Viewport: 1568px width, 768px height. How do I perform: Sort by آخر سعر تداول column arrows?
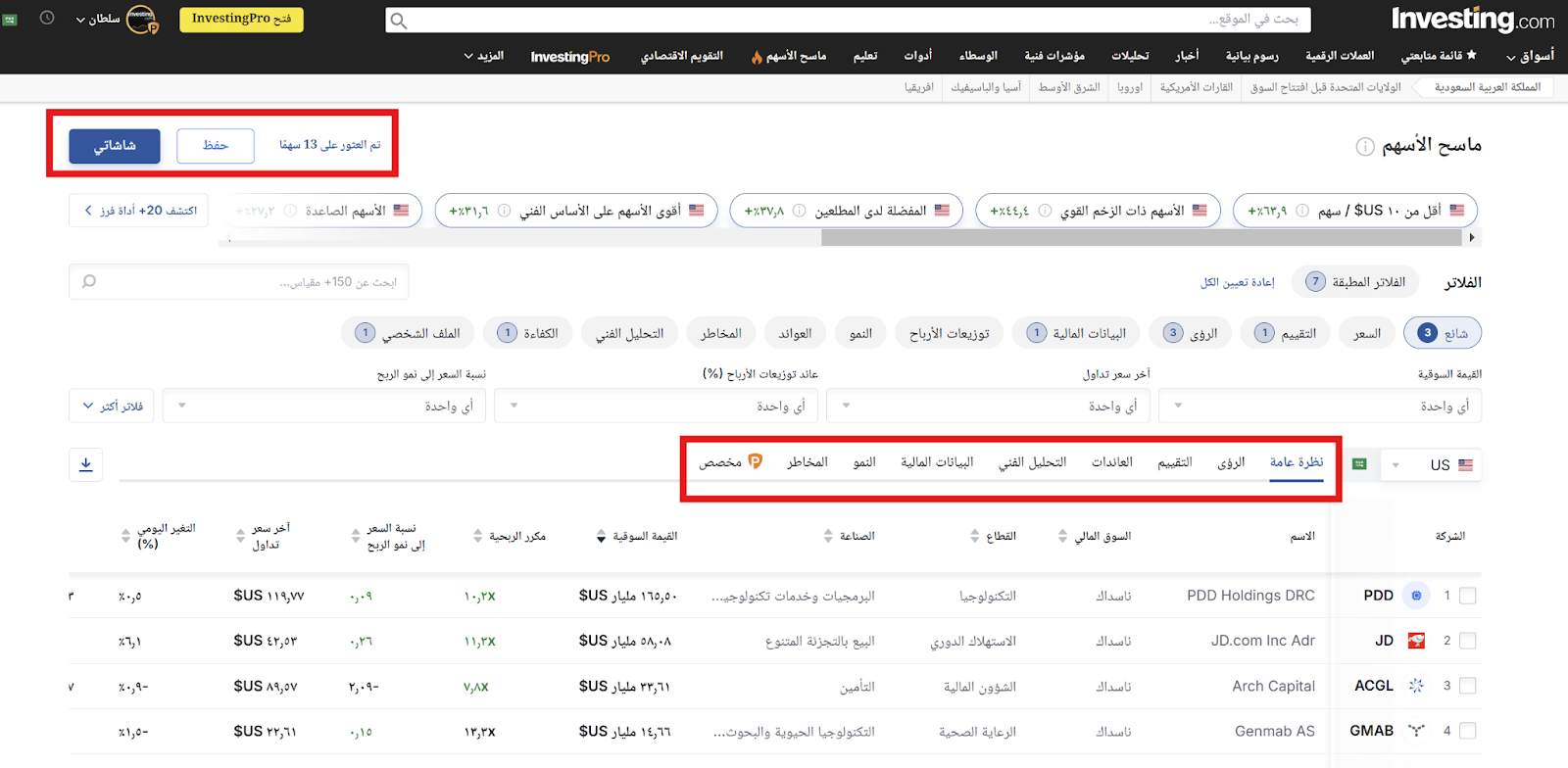pyautogui.click(x=240, y=536)
